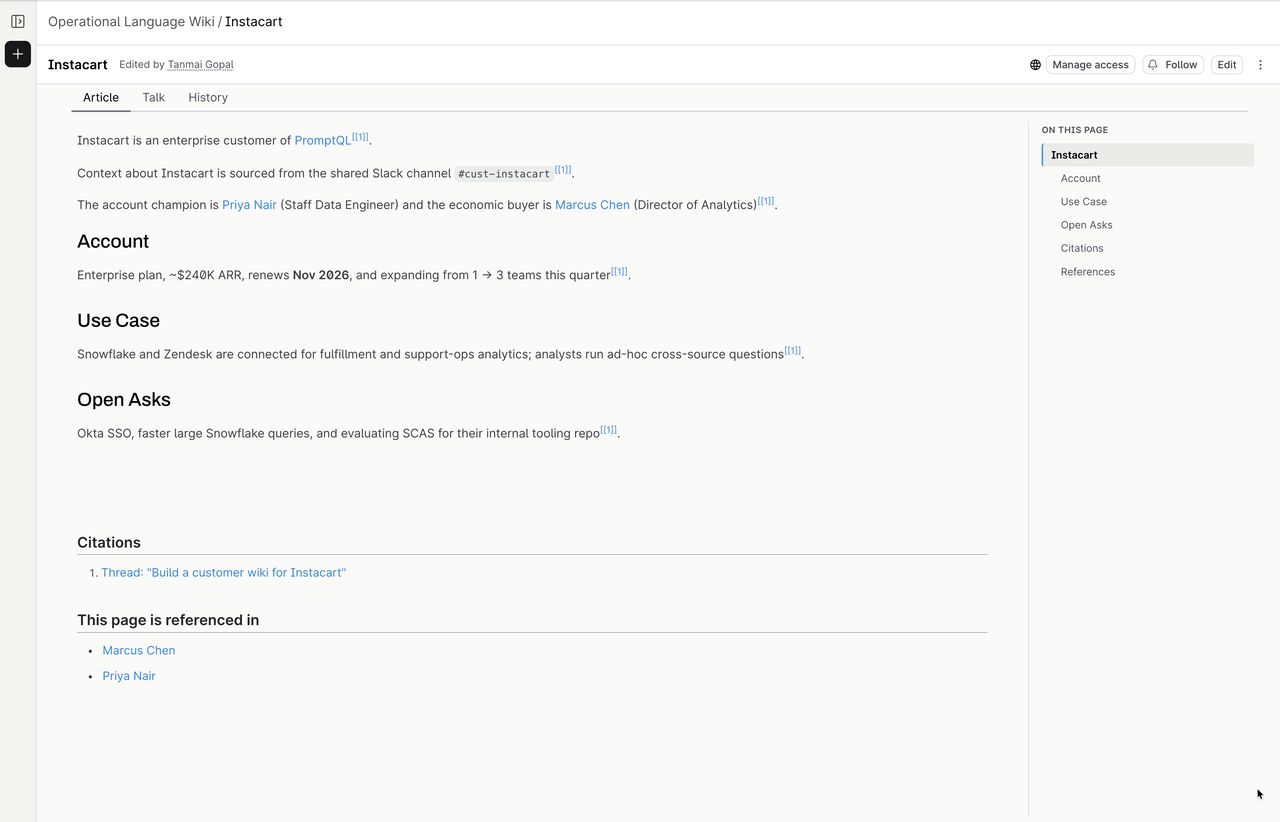Click Instacart in the breadcrumb
The height and width of the screenshot is (822, 1280).
point(254,21)
